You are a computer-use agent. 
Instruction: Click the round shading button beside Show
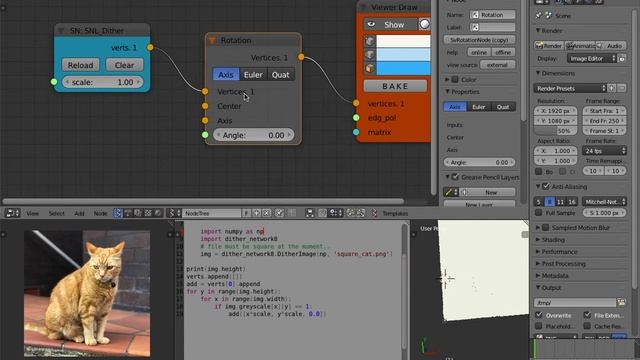pos(424,24)
